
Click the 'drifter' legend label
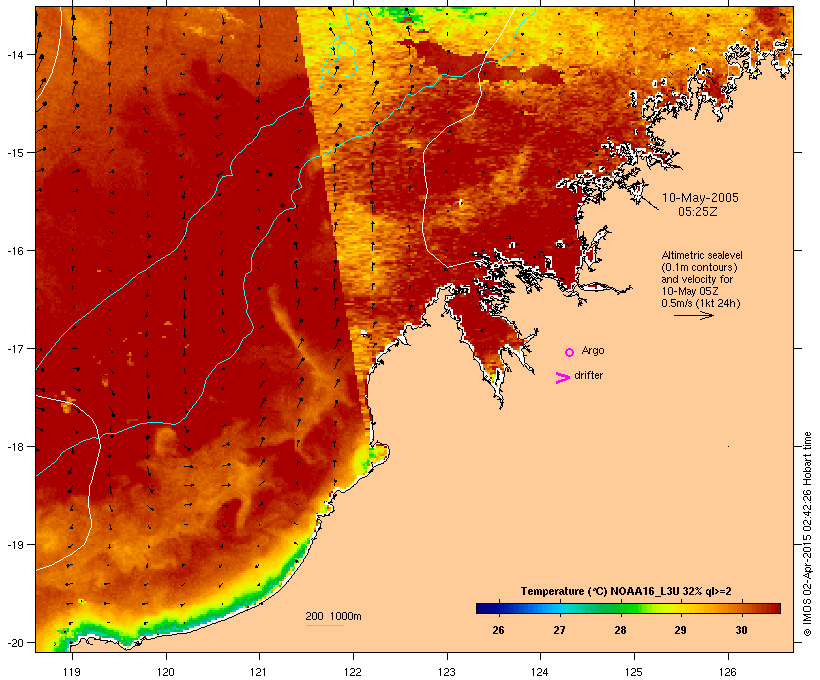(588, 375)
